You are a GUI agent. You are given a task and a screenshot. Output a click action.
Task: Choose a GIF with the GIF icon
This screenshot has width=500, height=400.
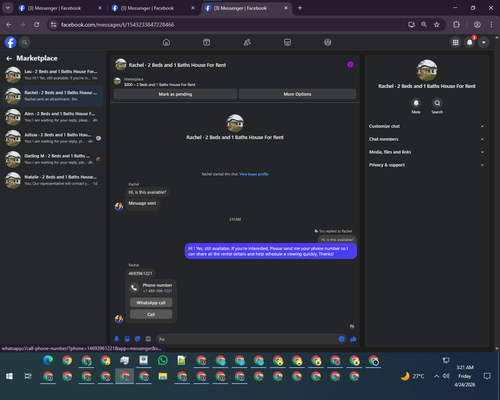pyautogui.click(x=148, y=339)
